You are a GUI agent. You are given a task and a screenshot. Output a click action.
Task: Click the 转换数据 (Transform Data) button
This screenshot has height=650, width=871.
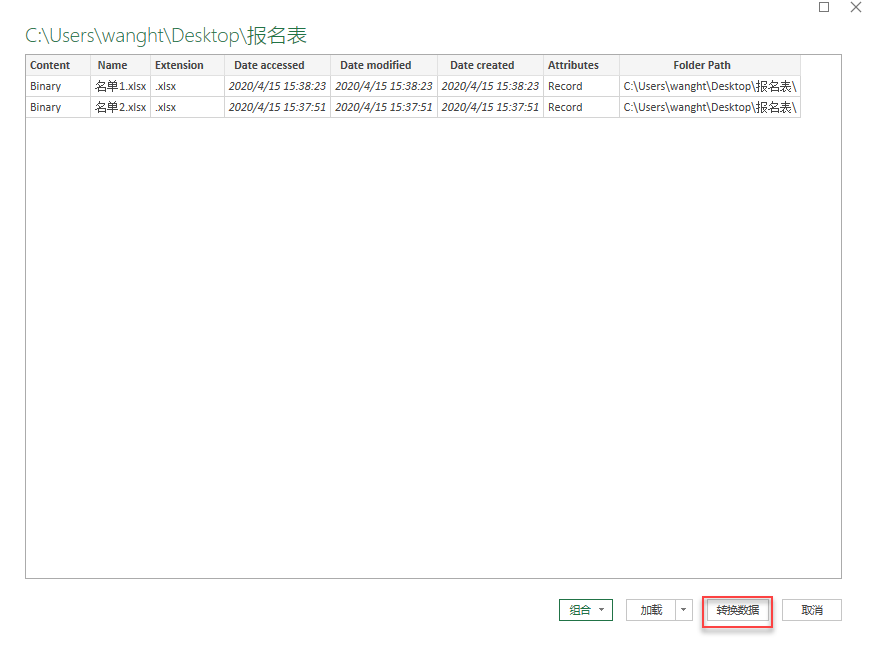737,610
